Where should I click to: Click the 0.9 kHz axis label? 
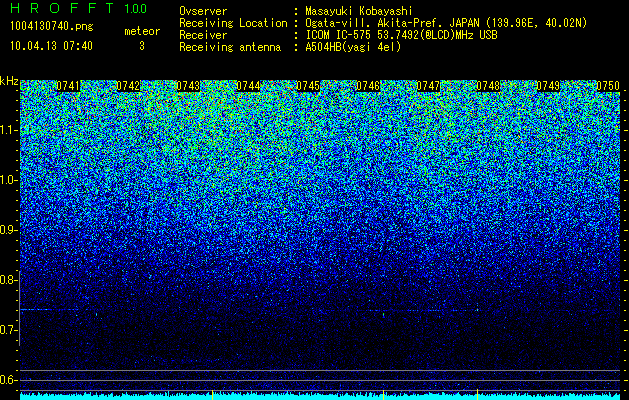(9, 230)
